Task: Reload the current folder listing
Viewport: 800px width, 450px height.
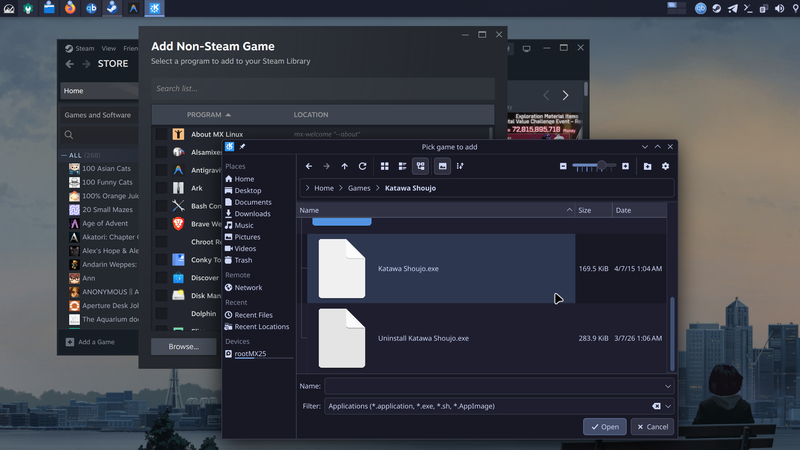Action: coord(362,166)
